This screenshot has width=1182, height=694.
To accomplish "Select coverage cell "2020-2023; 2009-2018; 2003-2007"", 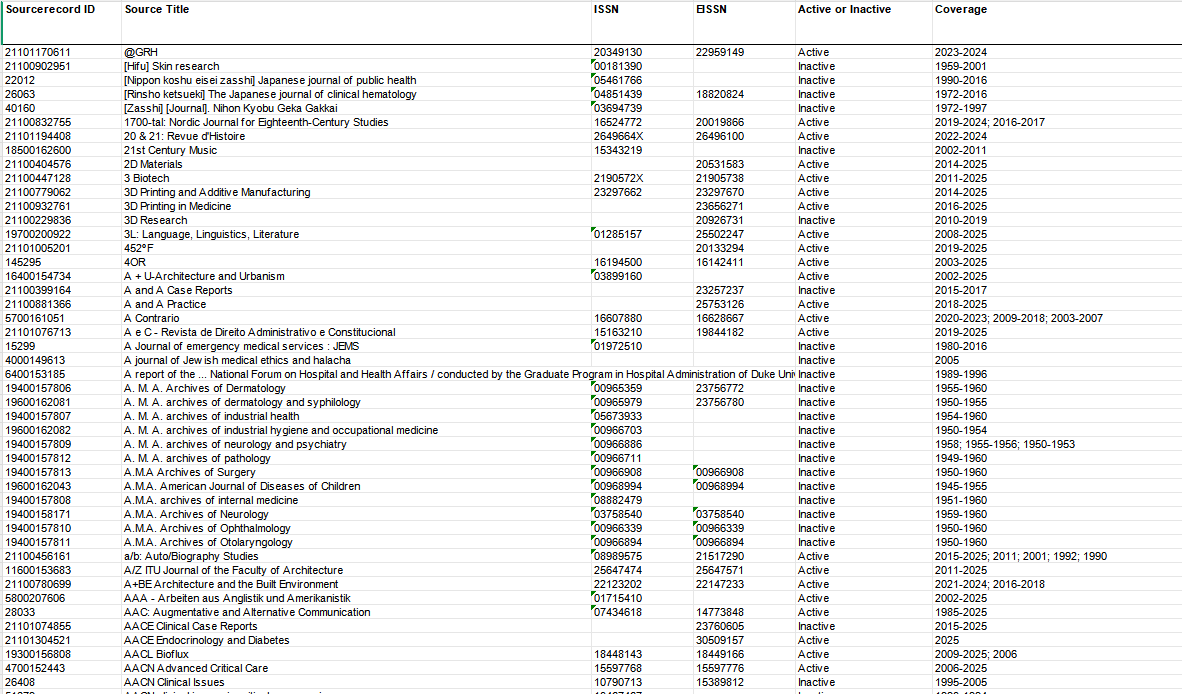I will [1018, 318].
